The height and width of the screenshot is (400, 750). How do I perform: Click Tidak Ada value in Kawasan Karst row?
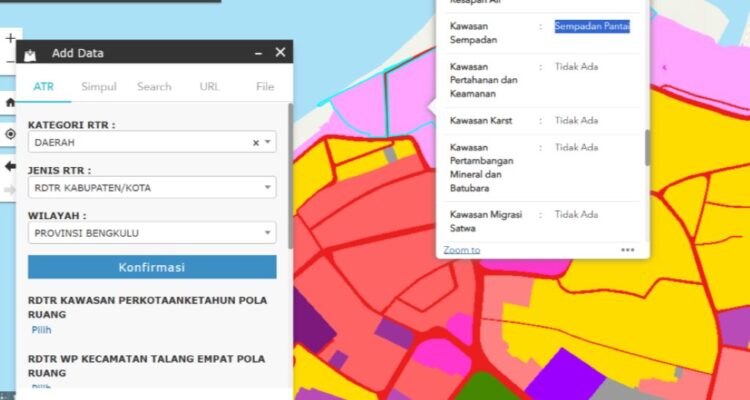(x=576, y=121)
